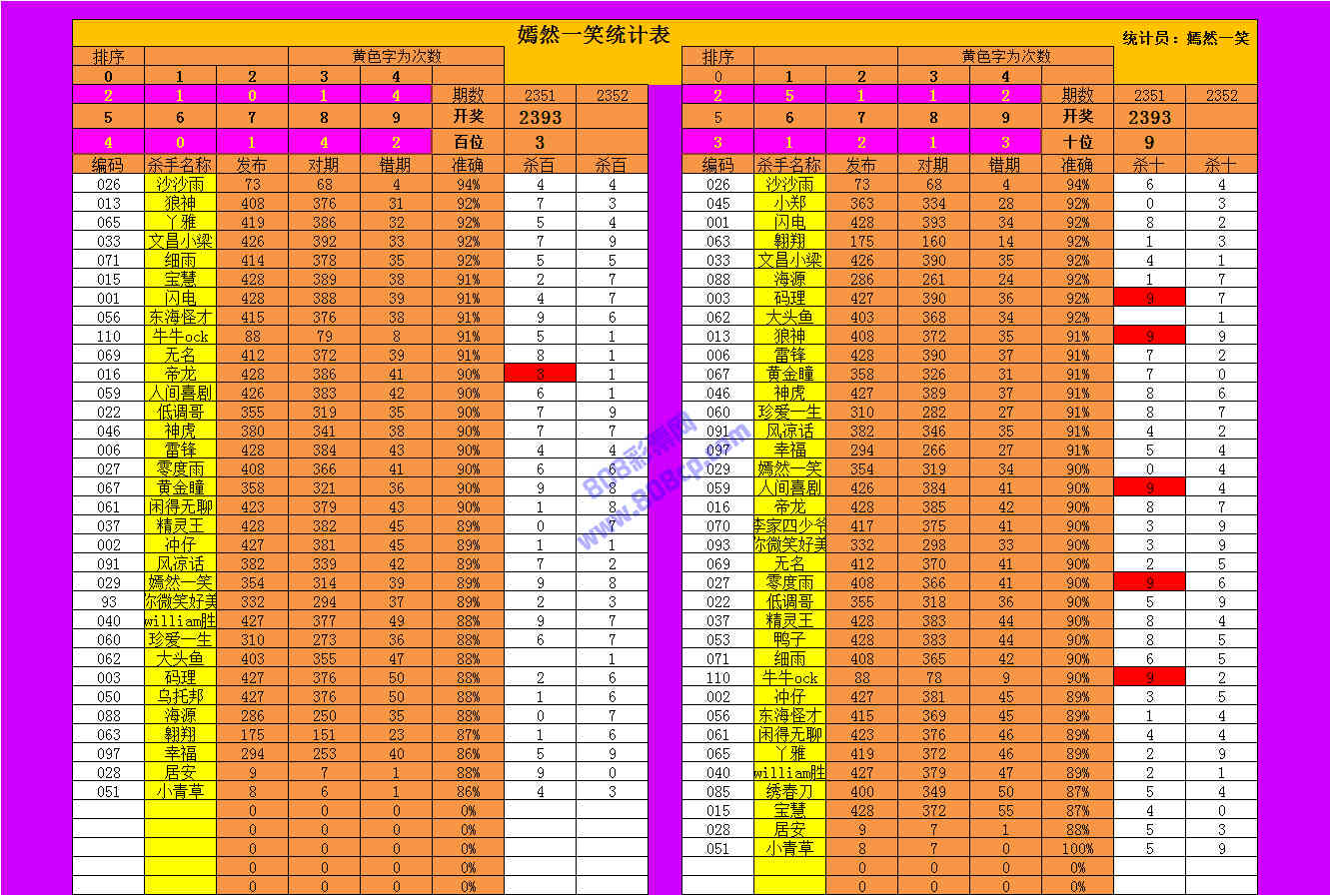Click code cell 085 in right table
The width and height of the screenshot is (1330, 896).
tap(717, 791)
